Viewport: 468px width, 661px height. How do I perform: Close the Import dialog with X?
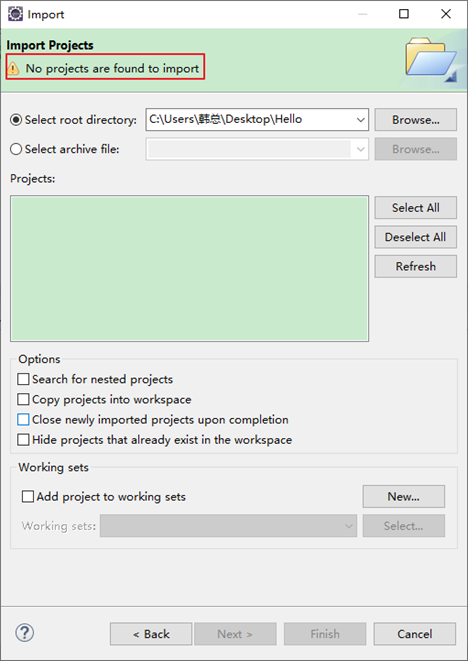[446, 14]
